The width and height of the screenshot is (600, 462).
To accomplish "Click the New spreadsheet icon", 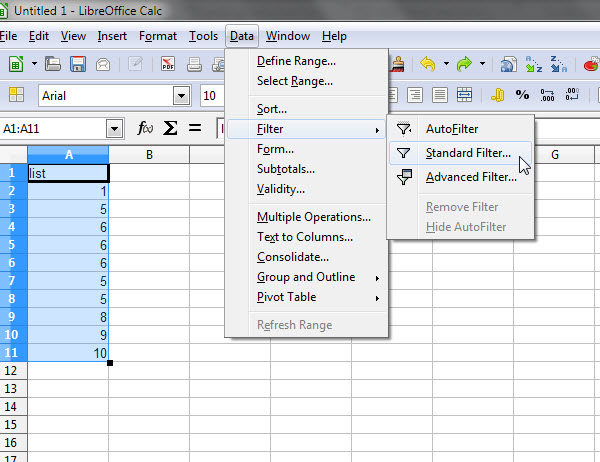I will point(16,64).
